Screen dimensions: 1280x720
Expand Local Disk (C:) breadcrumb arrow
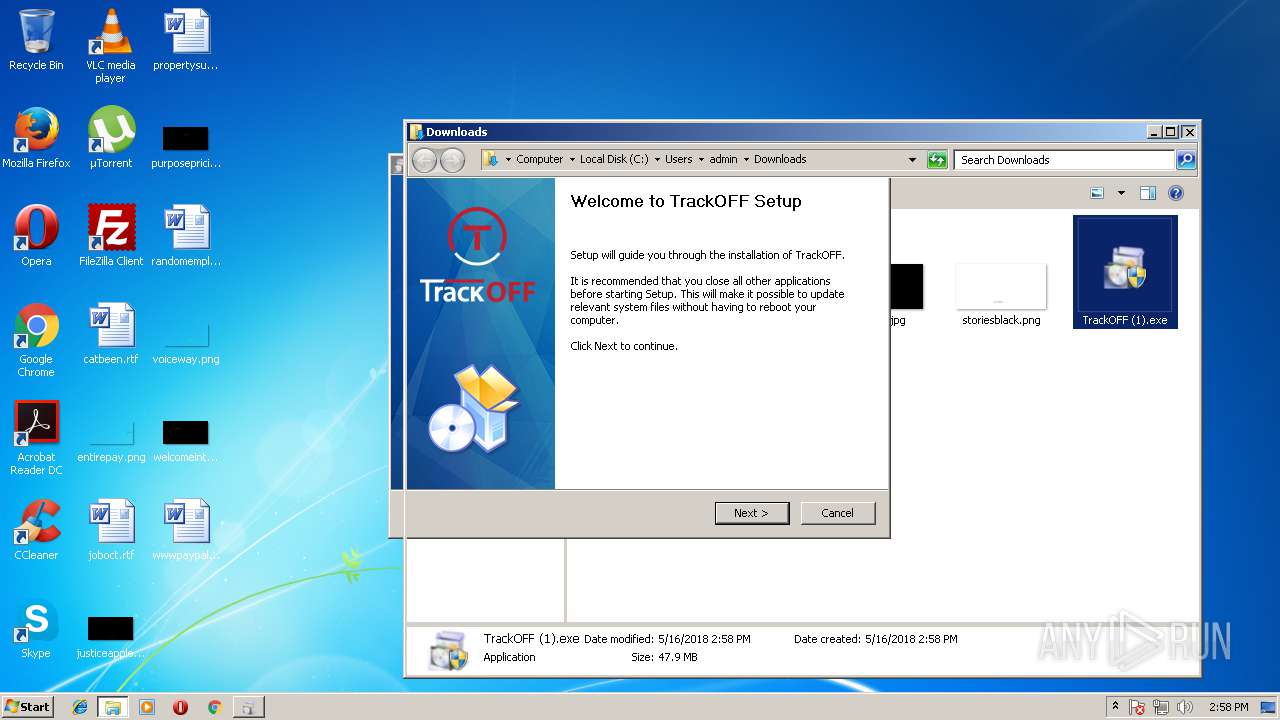[657, 159]
